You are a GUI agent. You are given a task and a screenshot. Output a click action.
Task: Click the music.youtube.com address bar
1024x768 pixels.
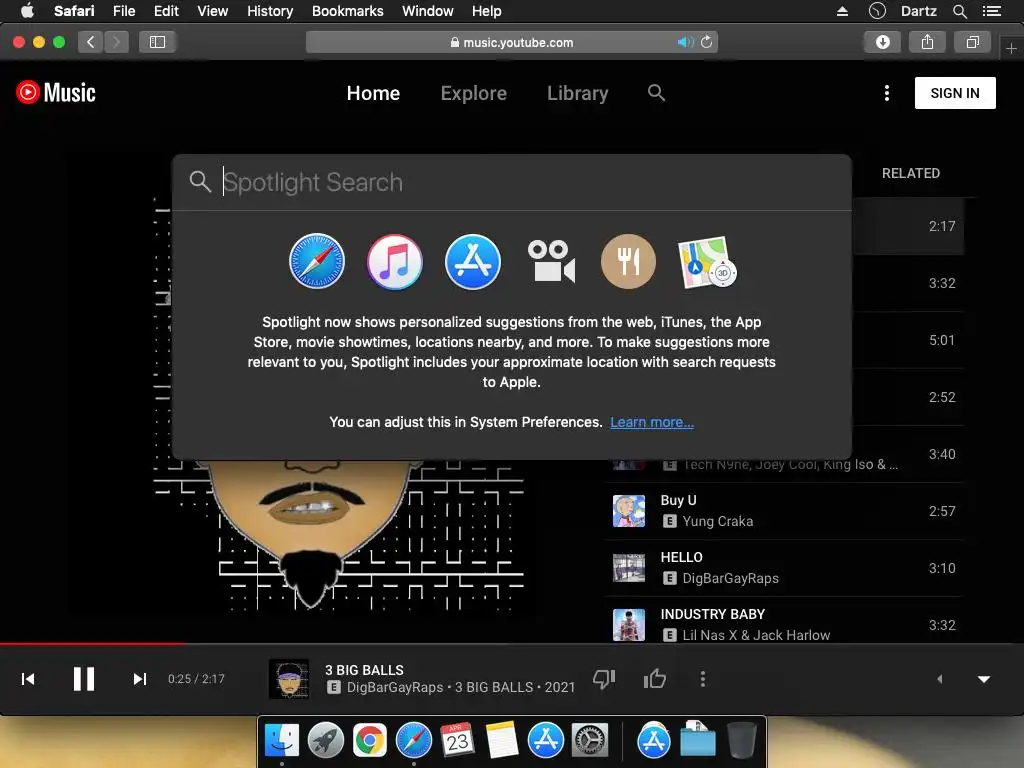(x=512, y=42)
